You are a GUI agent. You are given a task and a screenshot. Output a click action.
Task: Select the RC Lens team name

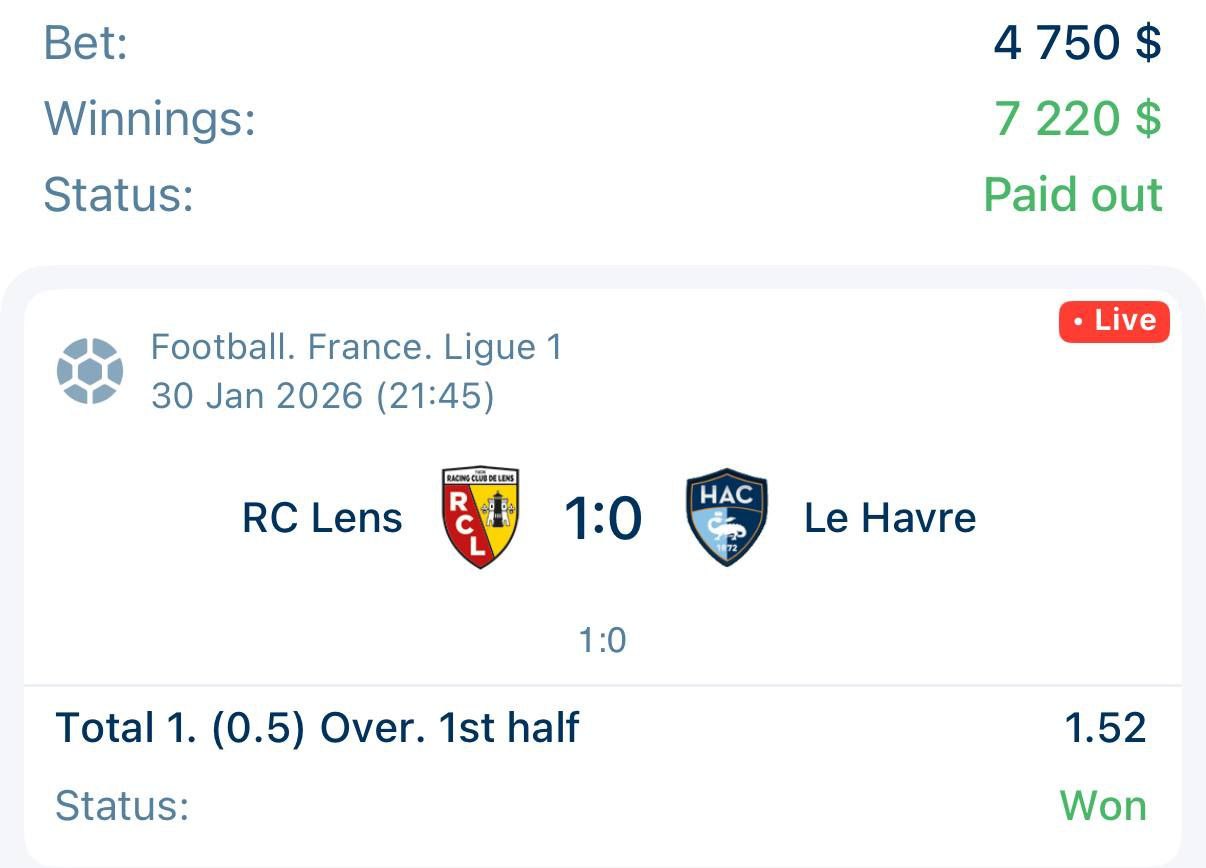click(322, 518)
